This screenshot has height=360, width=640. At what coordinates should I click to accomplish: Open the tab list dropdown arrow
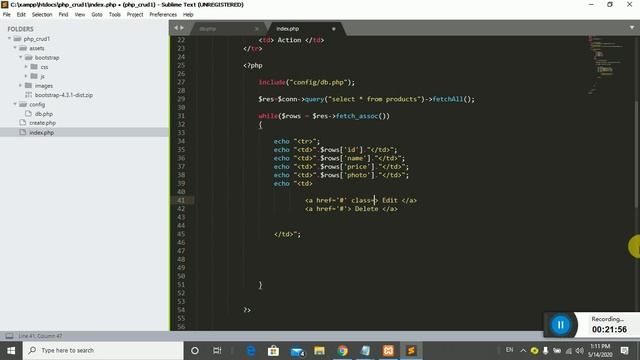632,28
